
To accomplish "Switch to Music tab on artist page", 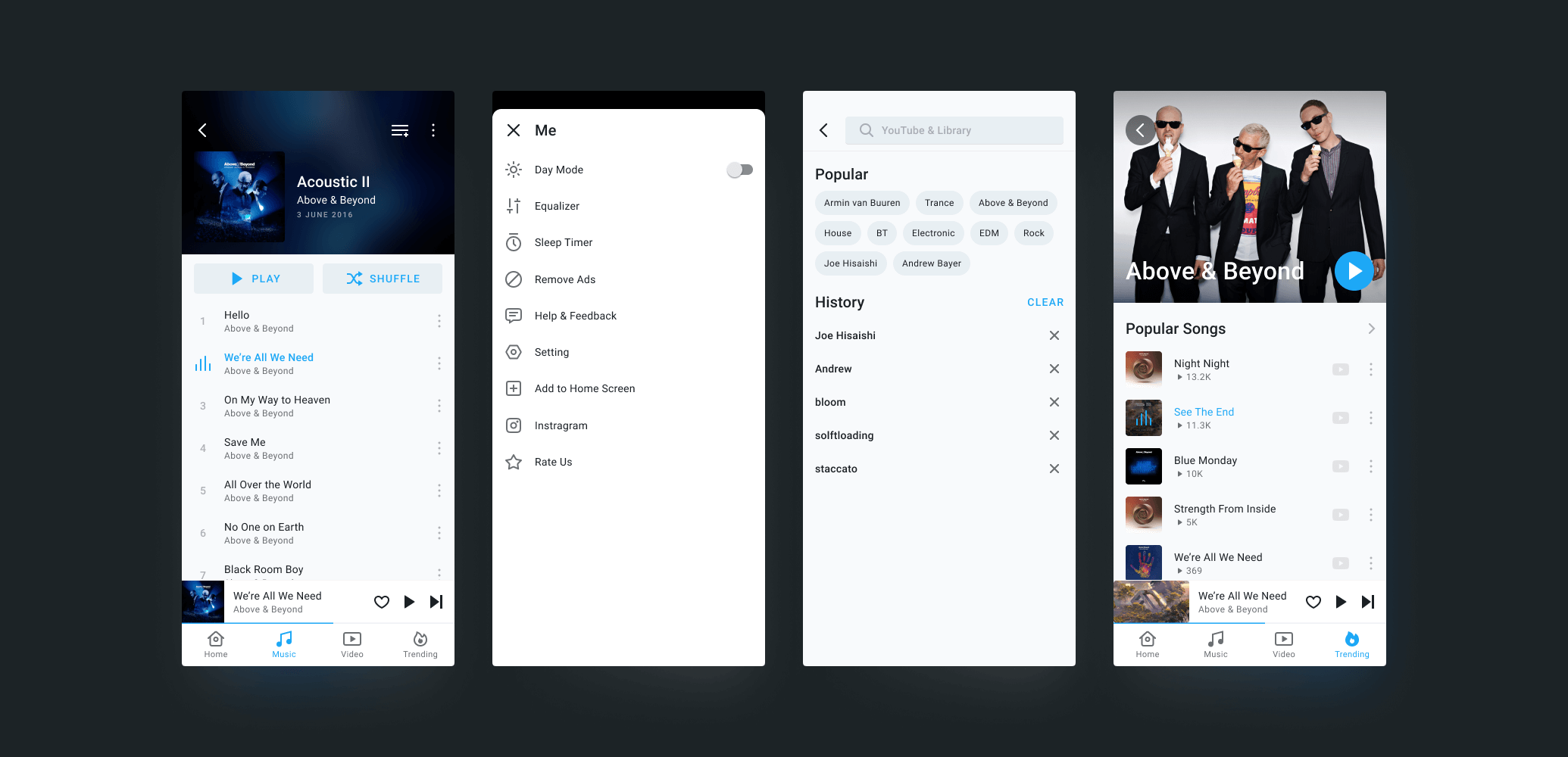I will coord(1216,645).
